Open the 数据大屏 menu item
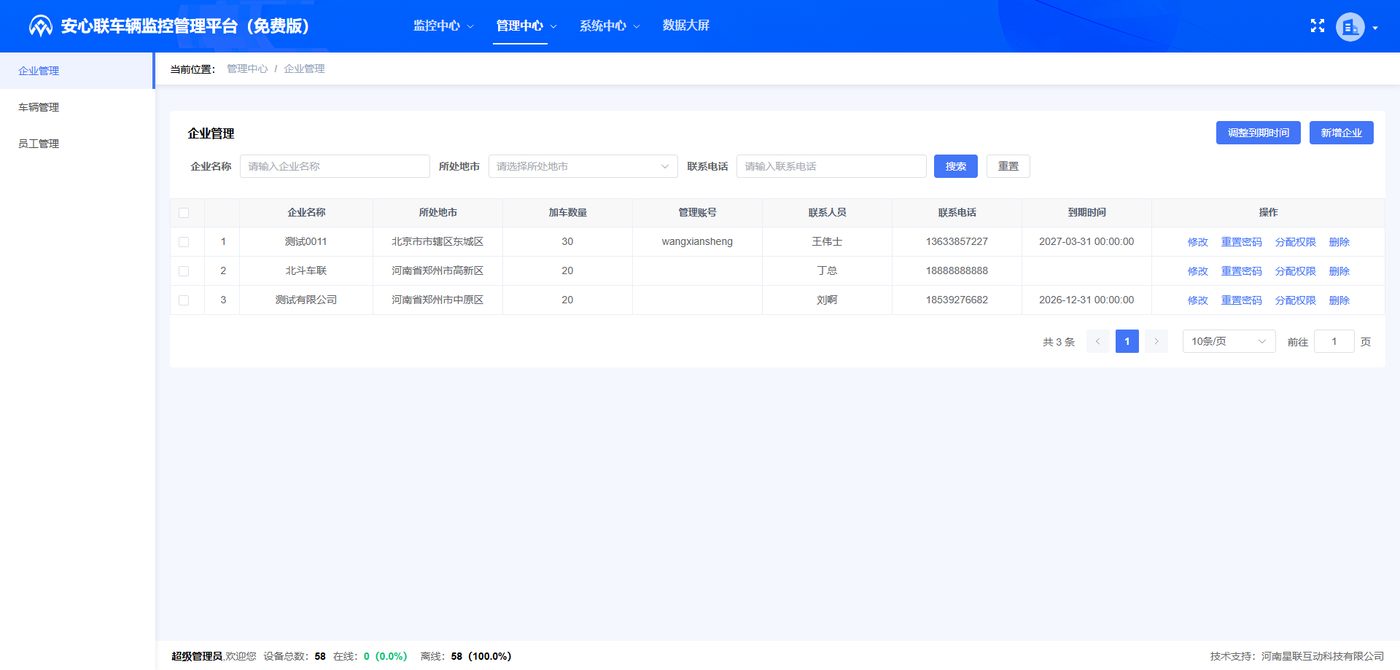The height and width of the screenshot is (670, 1400). click(686, 26)
